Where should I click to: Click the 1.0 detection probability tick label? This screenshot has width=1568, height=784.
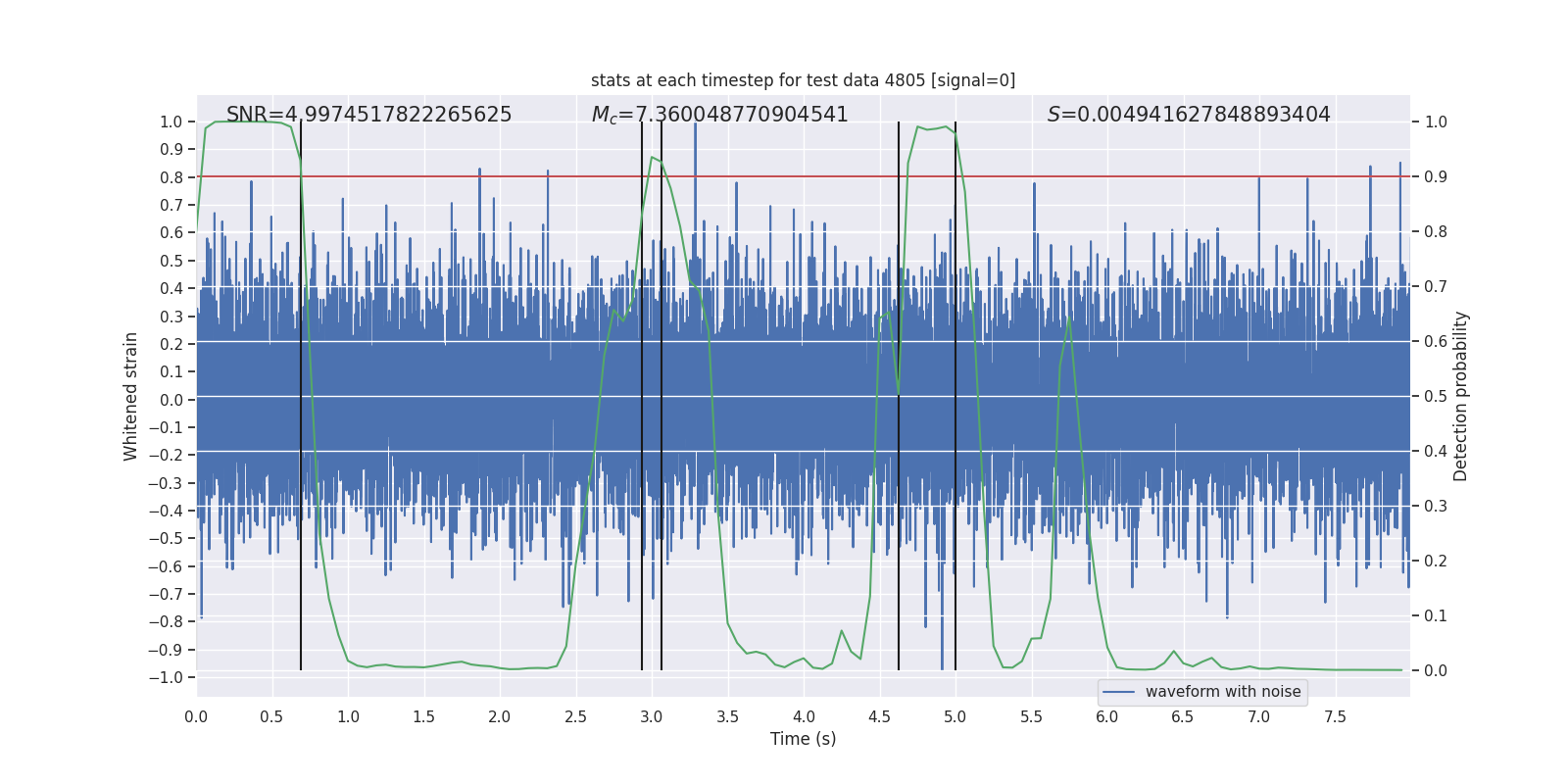[x=1436, y=122]
